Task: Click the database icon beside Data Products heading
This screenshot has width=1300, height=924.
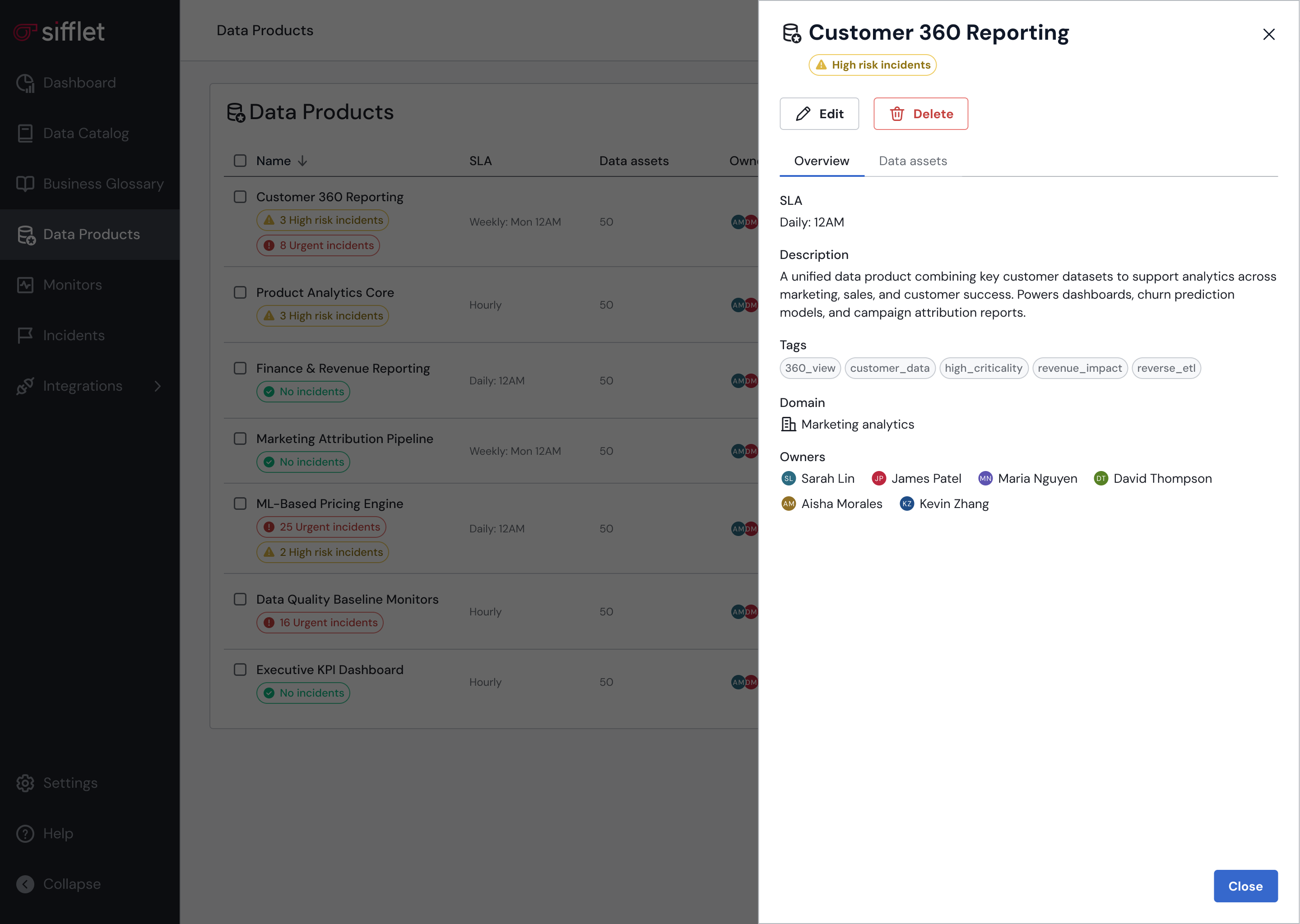Action: point(236,113)
